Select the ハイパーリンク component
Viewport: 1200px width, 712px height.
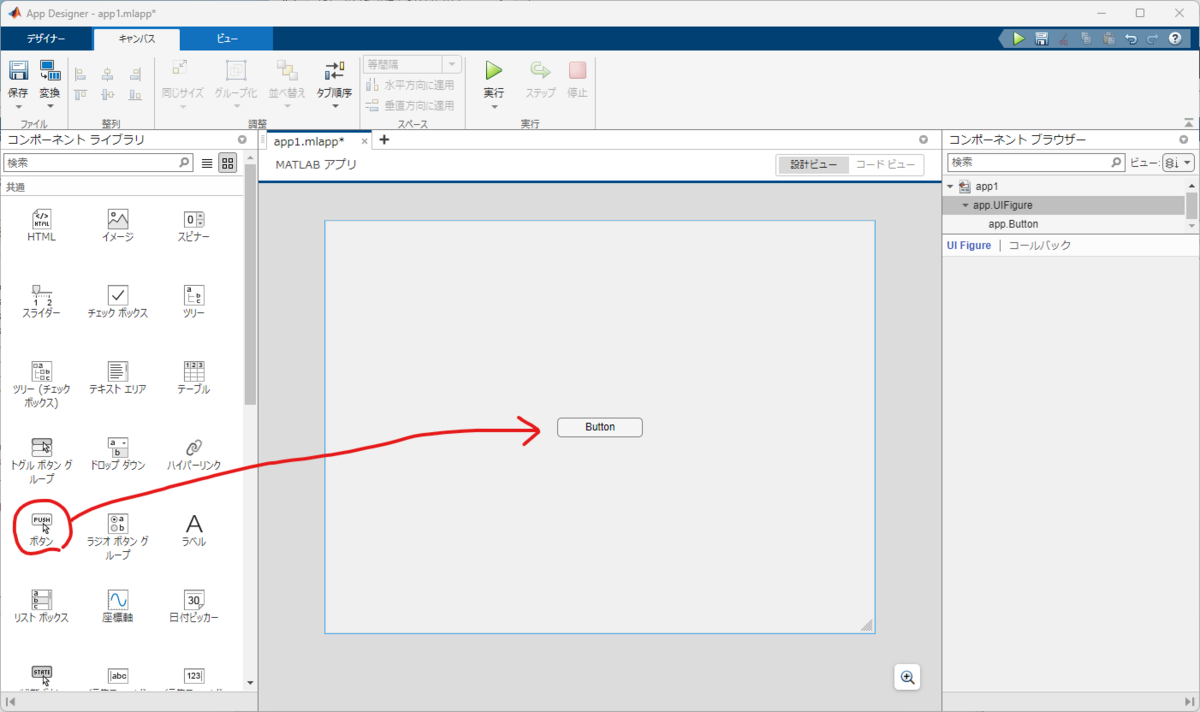(194, 454)
